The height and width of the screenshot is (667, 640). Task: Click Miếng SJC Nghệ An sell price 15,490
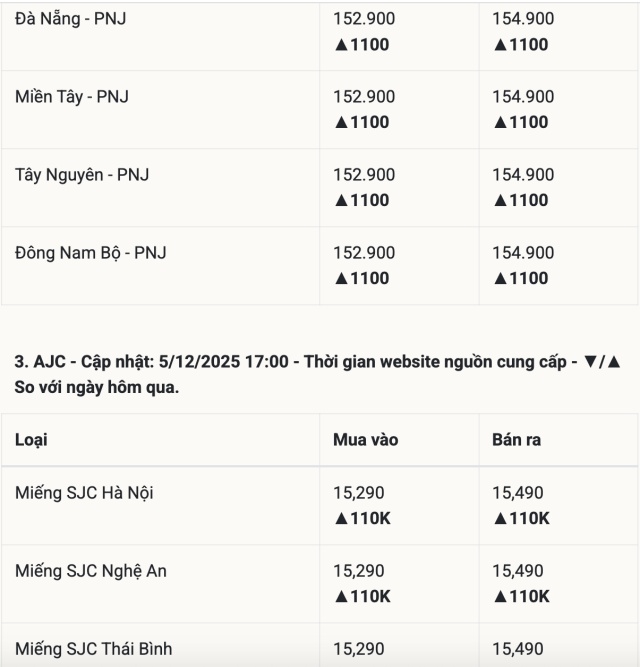pos(518,571)
